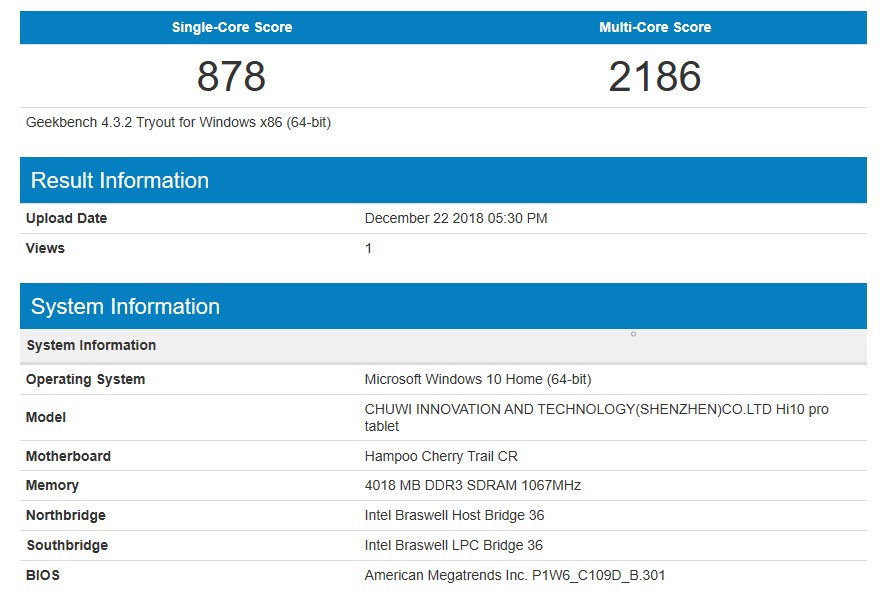Click the Operating System row label
Viewport: 883px width, 600px height.
pos(86,379)
